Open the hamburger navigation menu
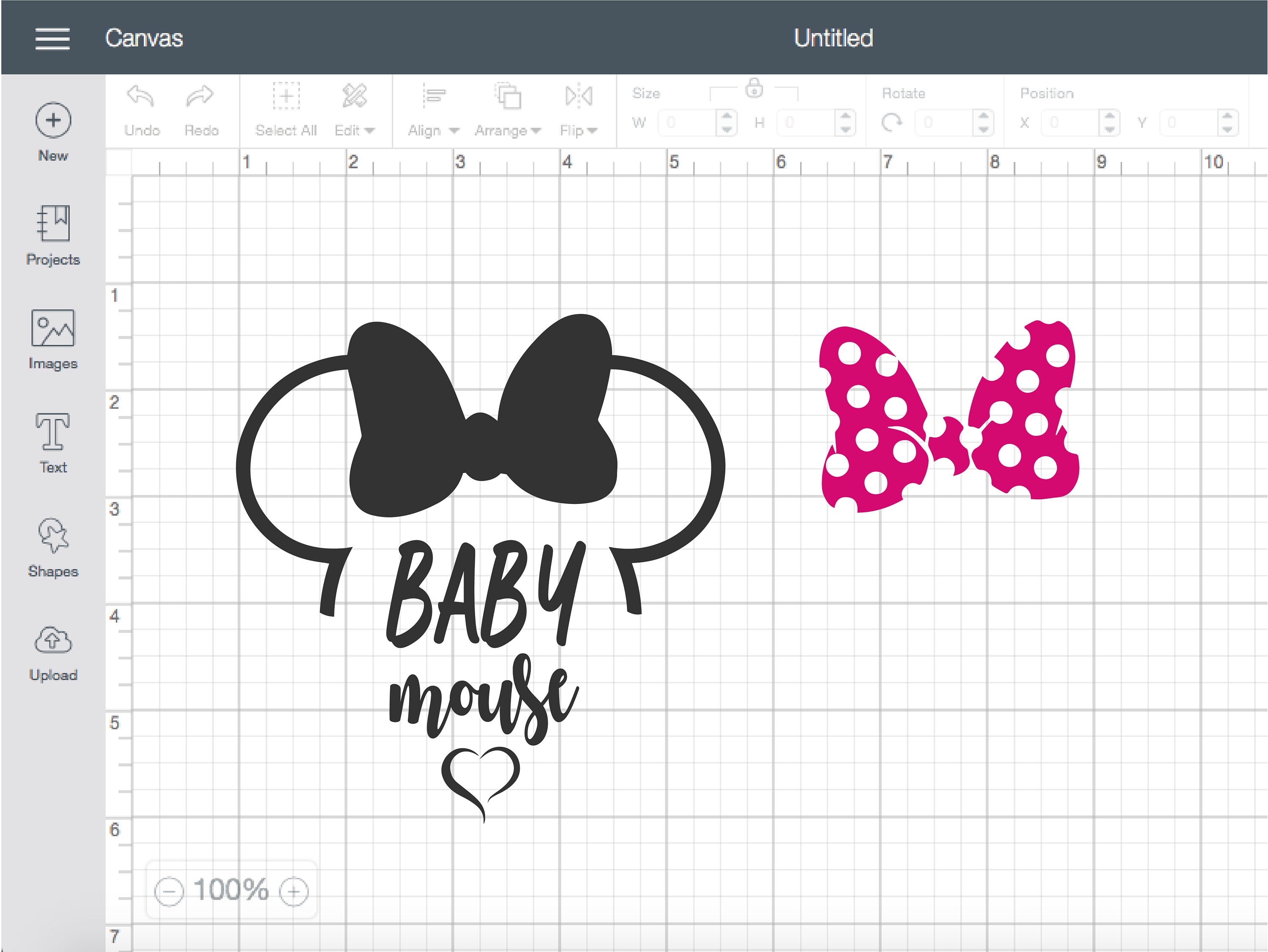Image resolution: width=1268 pixels, height=952 pixels. tap(53, 38)
